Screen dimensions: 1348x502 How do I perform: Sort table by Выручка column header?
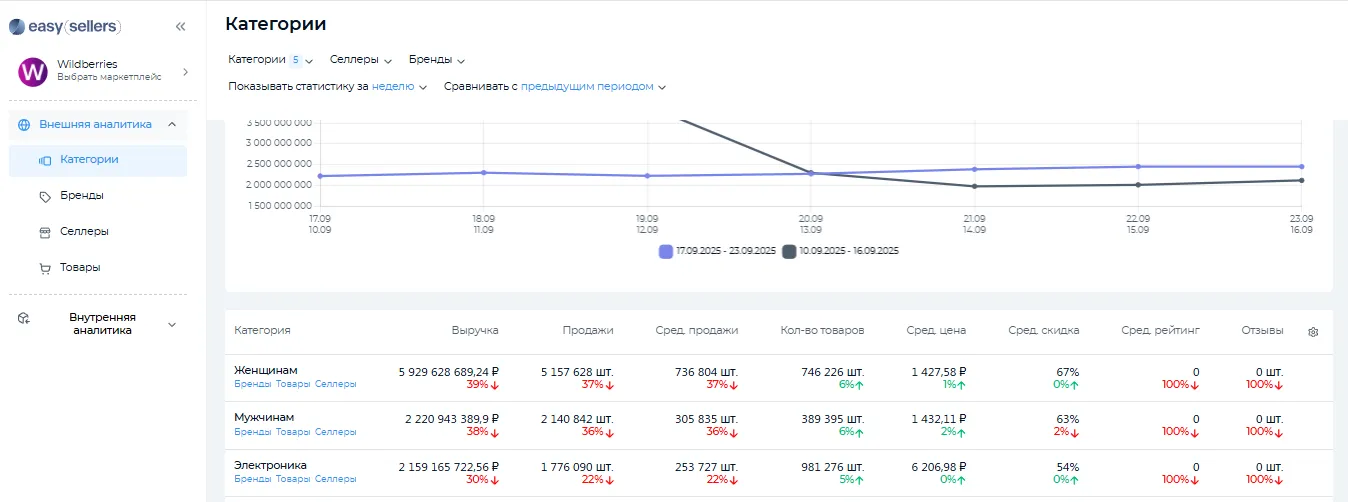(474, 330)
